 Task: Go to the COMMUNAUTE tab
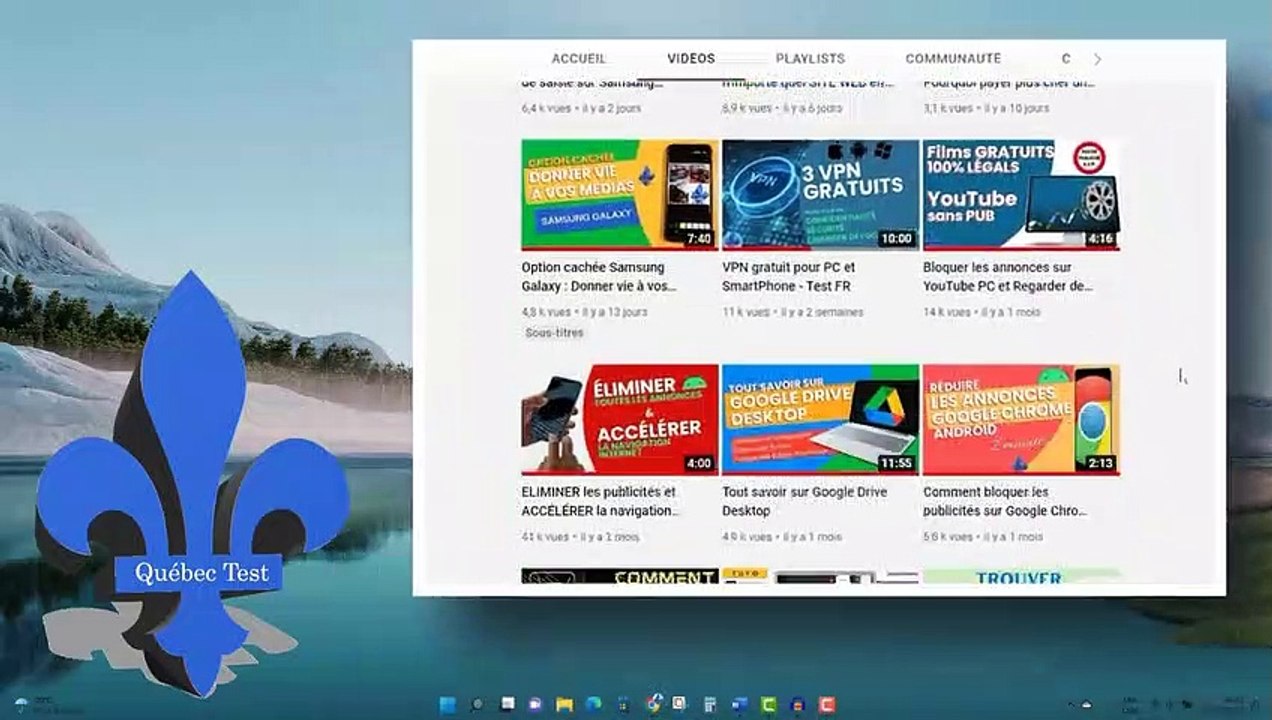click(x=953, y=59)
